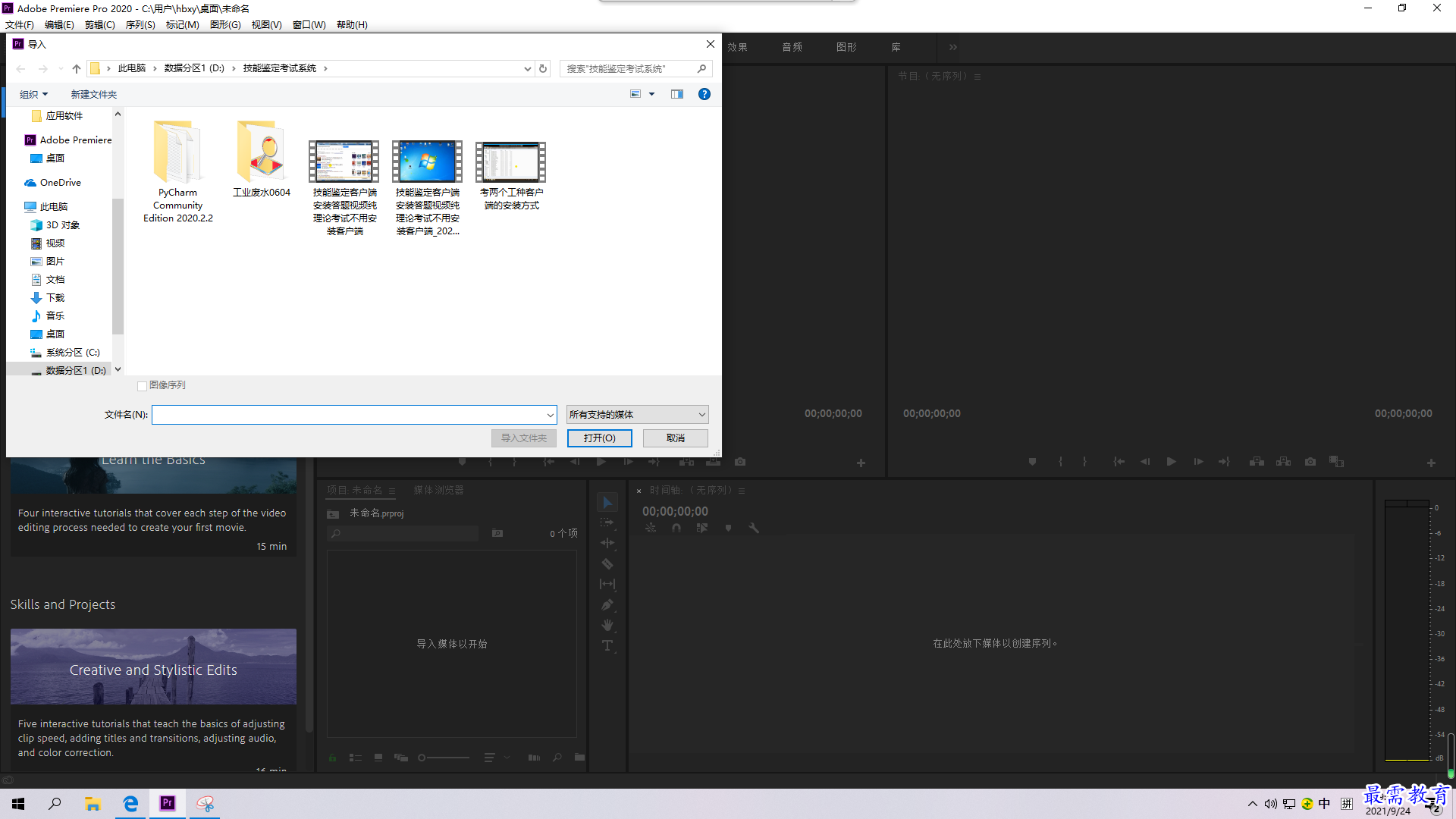Click the 打开(O) button
Viewport: 1456px width, 819px height.
600,438
